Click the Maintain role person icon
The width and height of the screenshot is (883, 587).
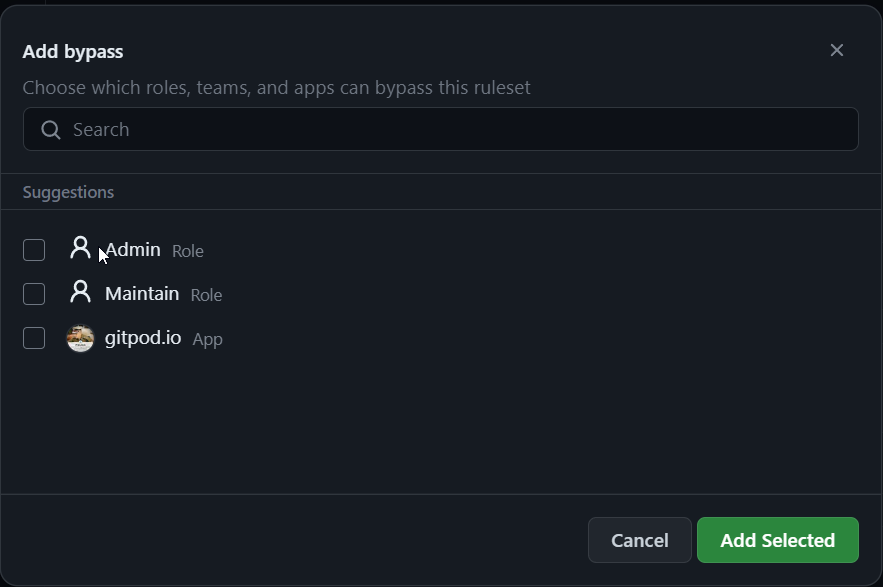point(80,293)
